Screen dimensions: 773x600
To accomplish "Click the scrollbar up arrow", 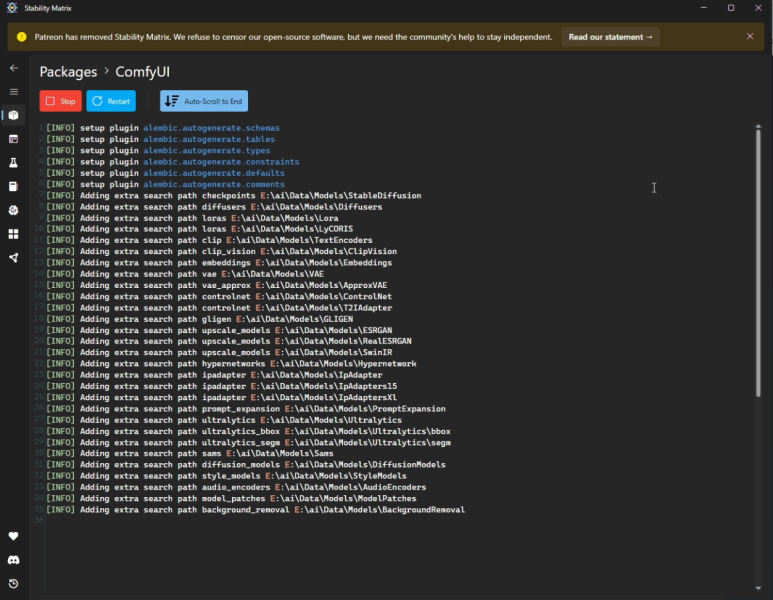I will click(758, 127).
